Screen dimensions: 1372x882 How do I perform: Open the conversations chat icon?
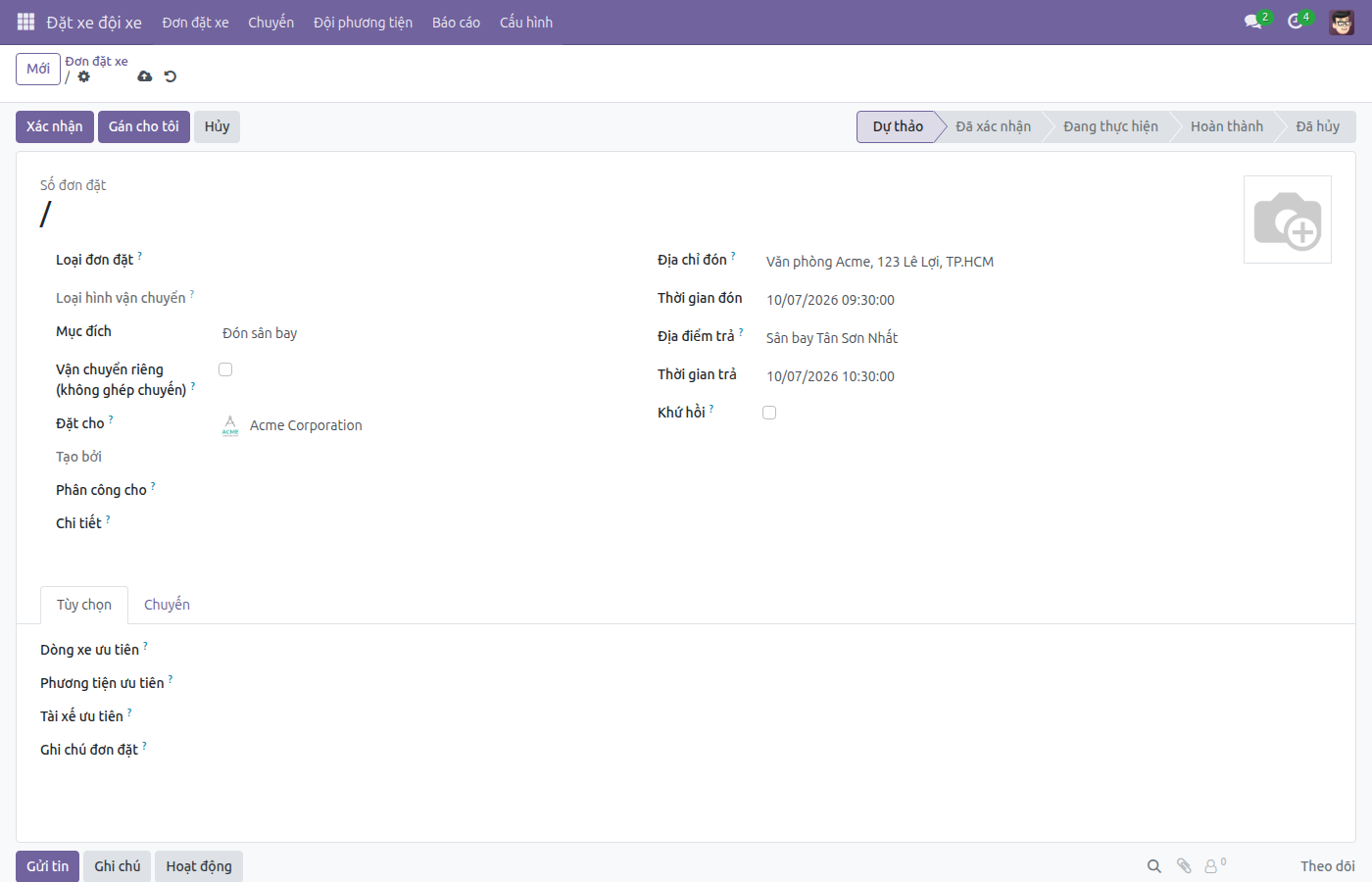coord(1253,22)
